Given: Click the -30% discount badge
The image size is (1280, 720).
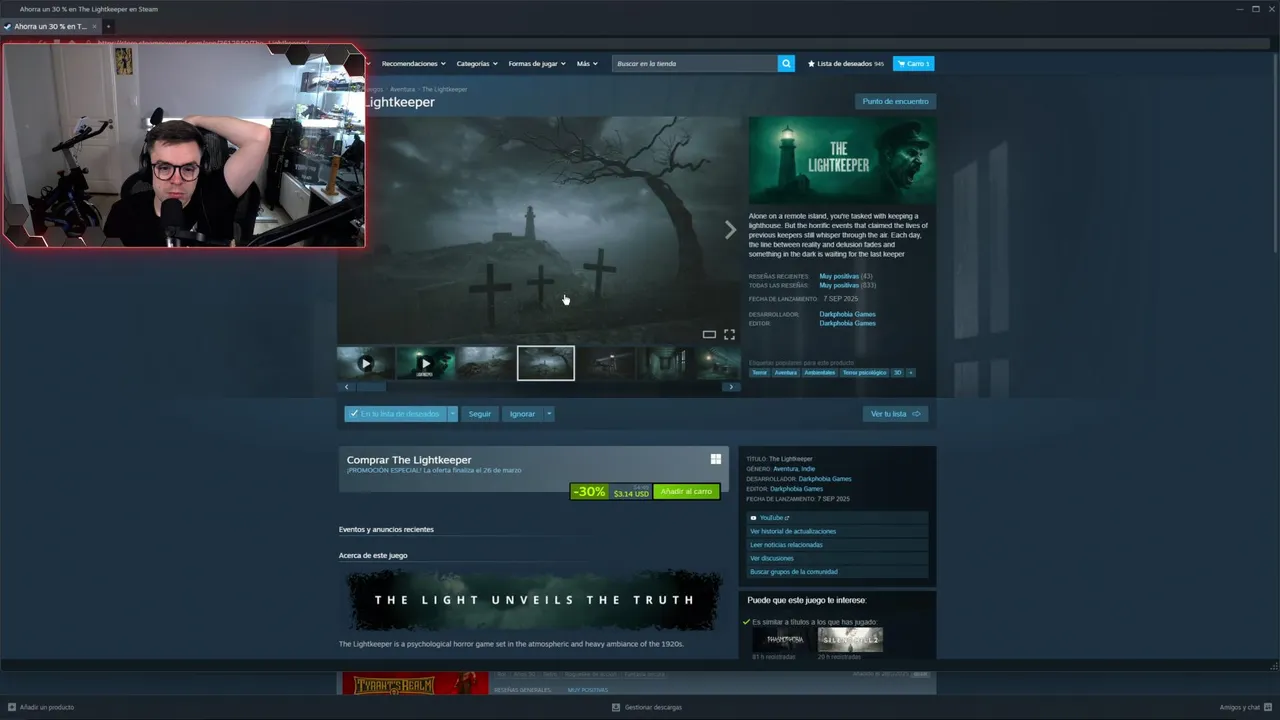Looking at the screenshot, I should [589, 491].
